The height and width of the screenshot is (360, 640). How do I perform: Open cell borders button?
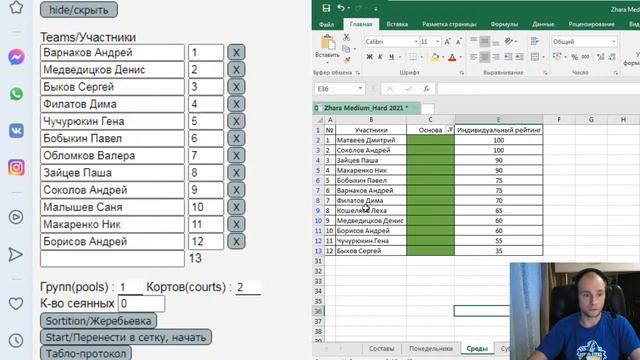click(x=413, y=57)
